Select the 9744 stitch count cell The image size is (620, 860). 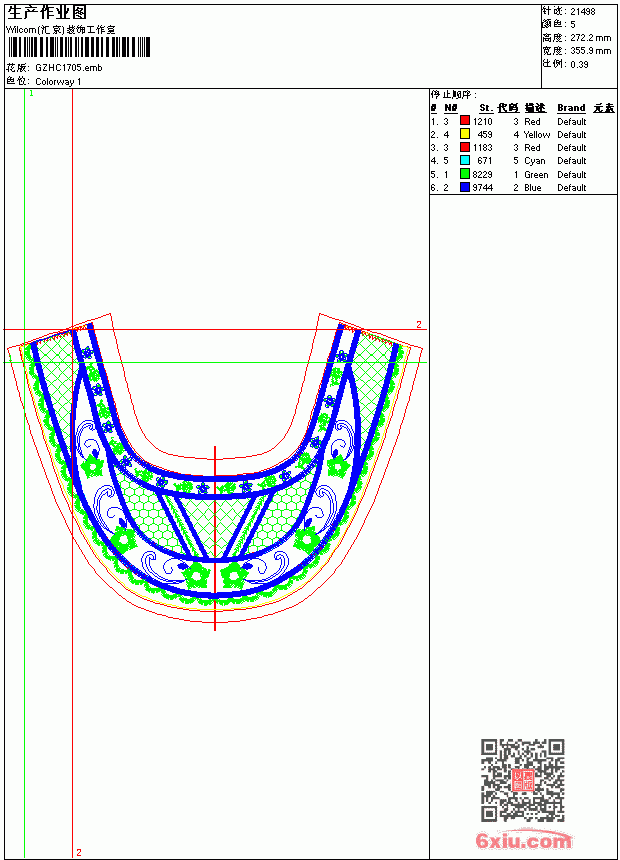[482, 188]
